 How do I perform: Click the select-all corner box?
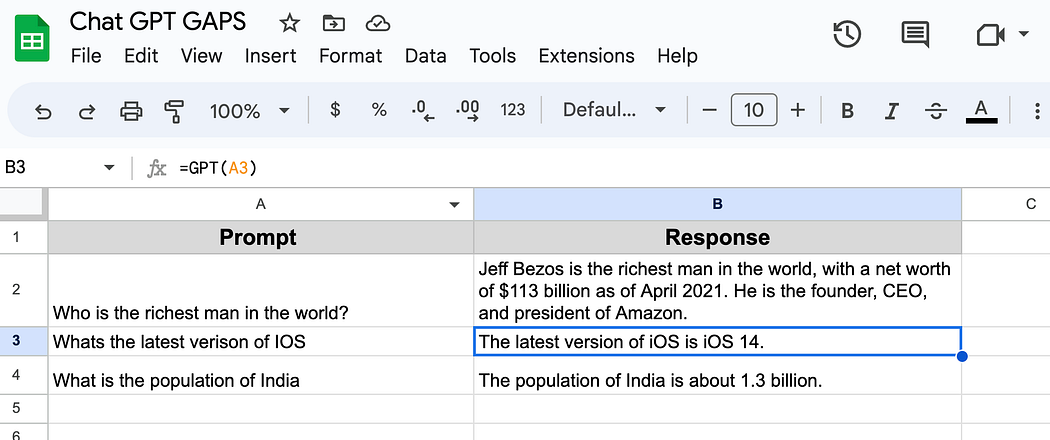tap(23, 204)
